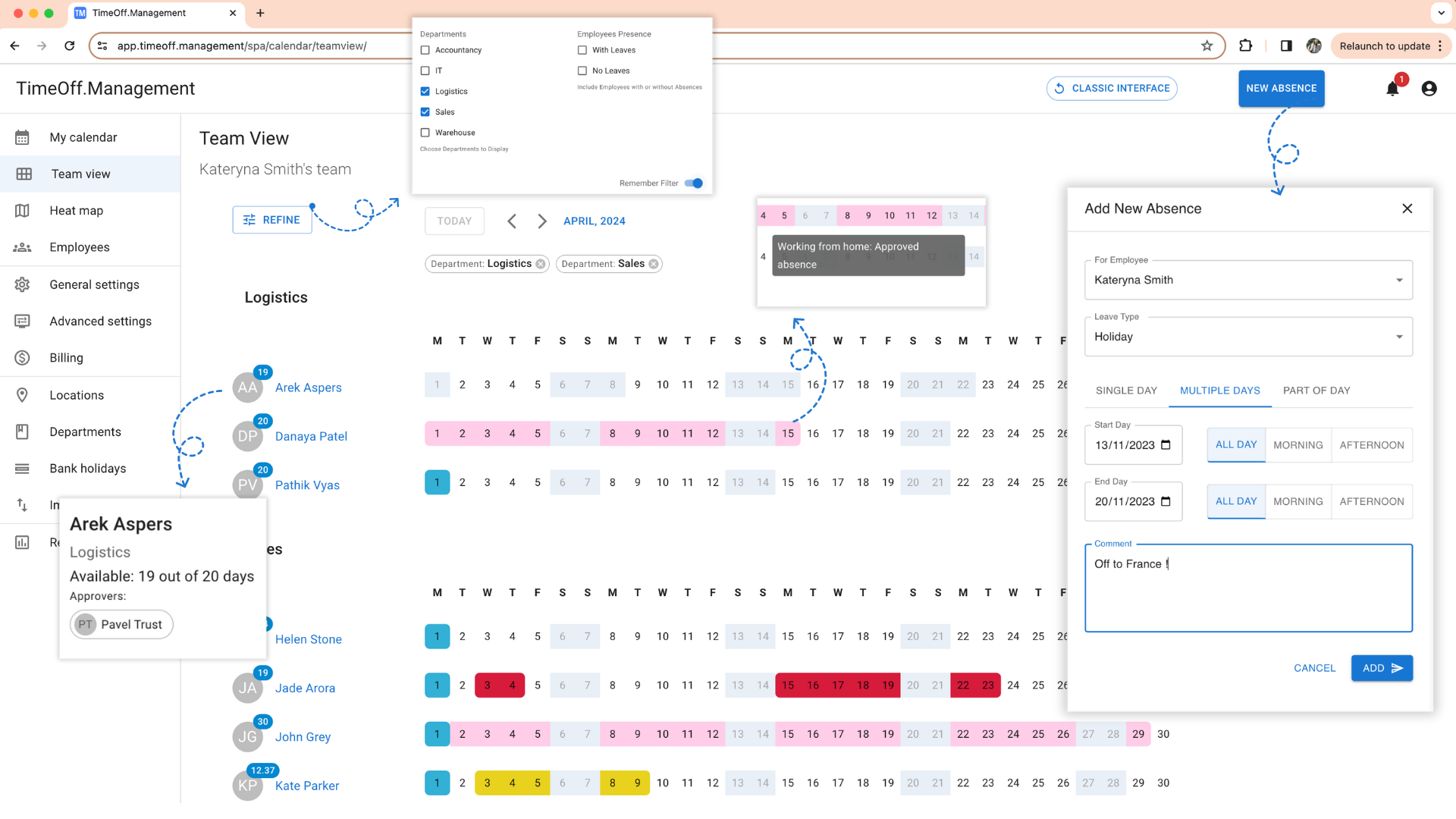Click the reports chart icon in sidebar
Screen dimensions: 1456x819
click(23, 542)
